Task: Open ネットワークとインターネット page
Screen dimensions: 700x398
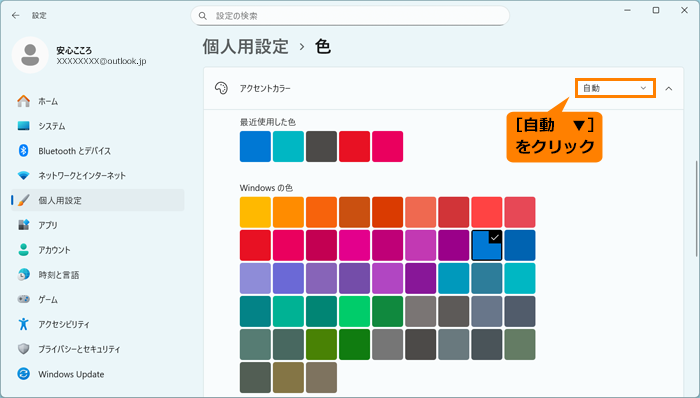Action: 98,176
